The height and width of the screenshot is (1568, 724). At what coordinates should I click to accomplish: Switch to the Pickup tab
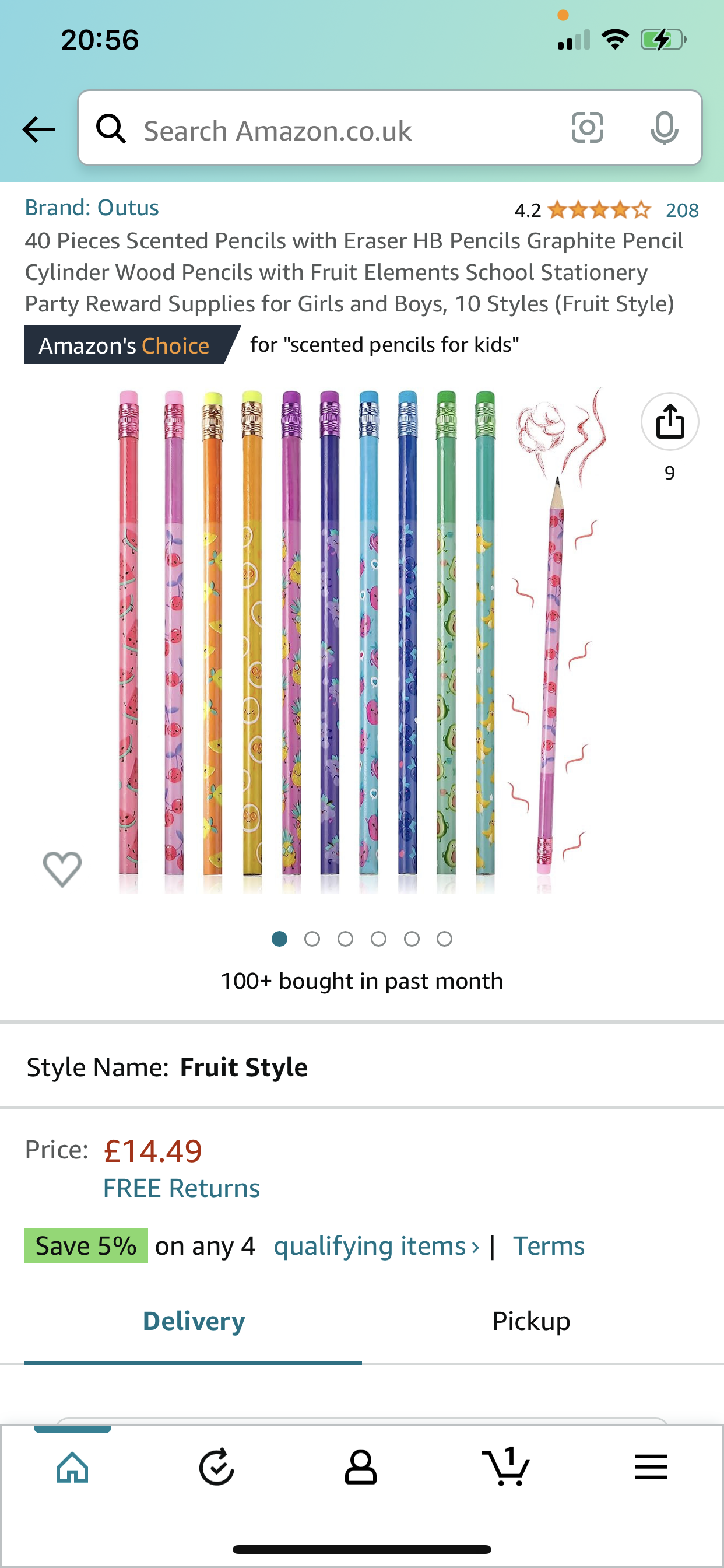tap(531, 1321)
